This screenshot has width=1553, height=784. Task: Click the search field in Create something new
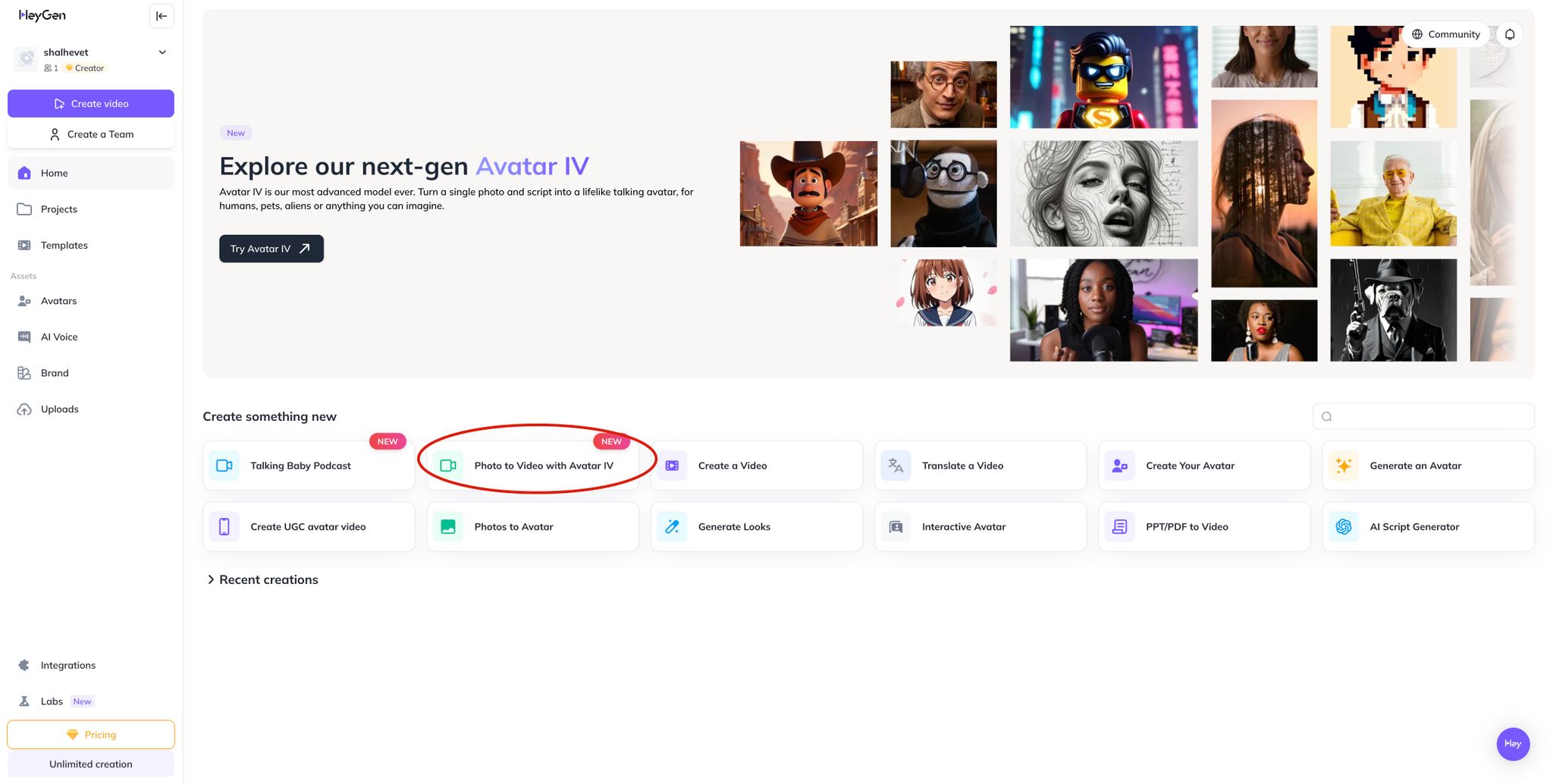[x=1423, y=416]
